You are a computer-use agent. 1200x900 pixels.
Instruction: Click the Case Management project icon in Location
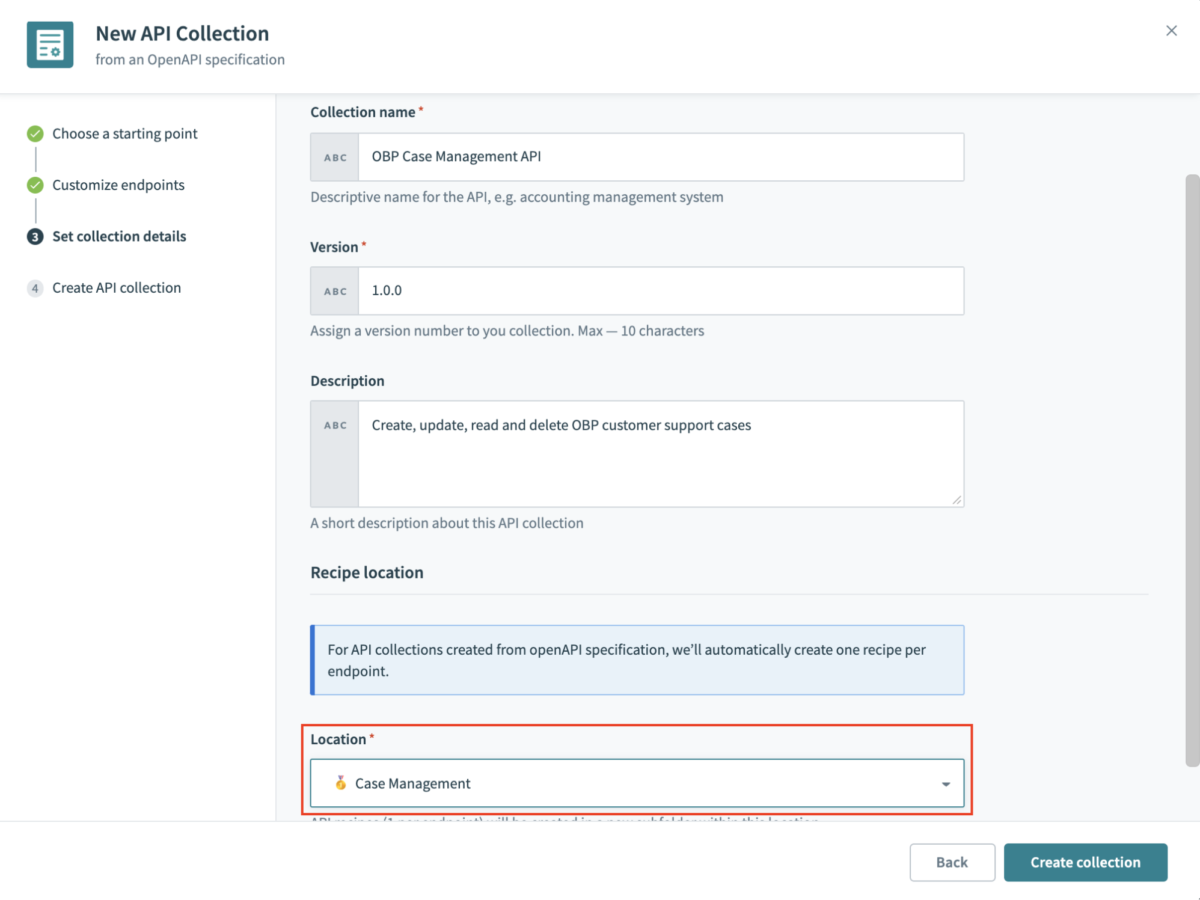(340, 783)
